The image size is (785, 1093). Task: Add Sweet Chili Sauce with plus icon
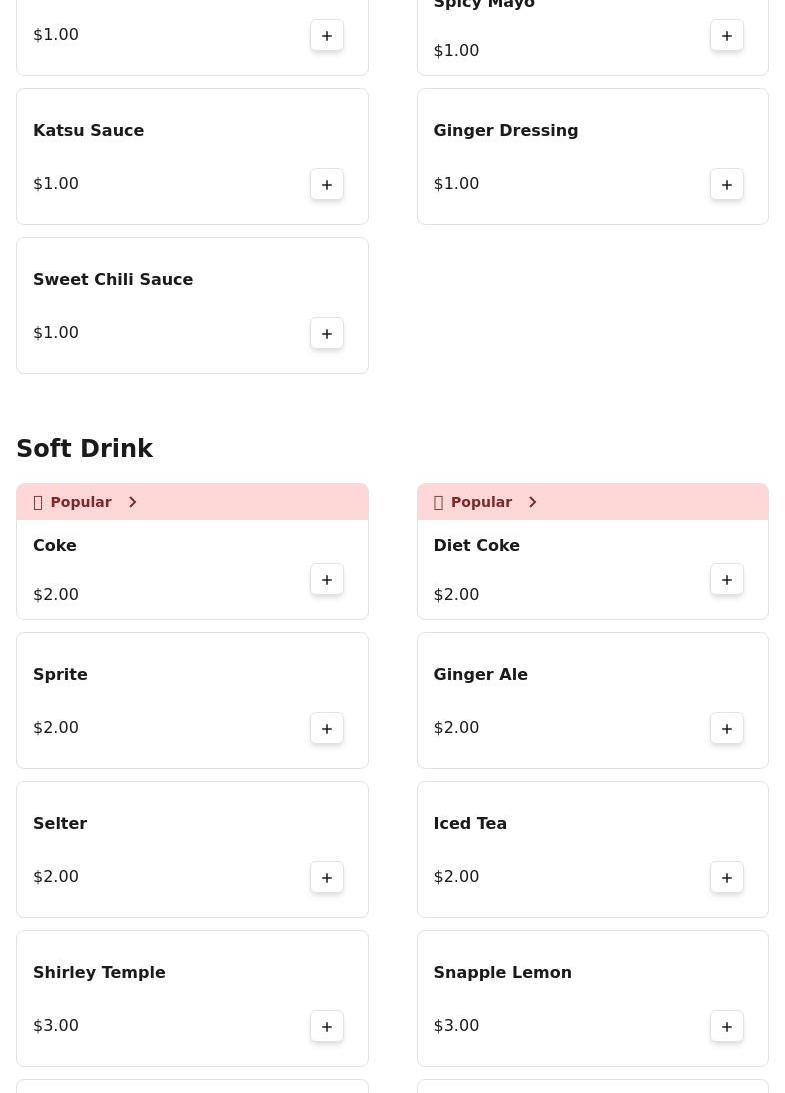(327, 333)
